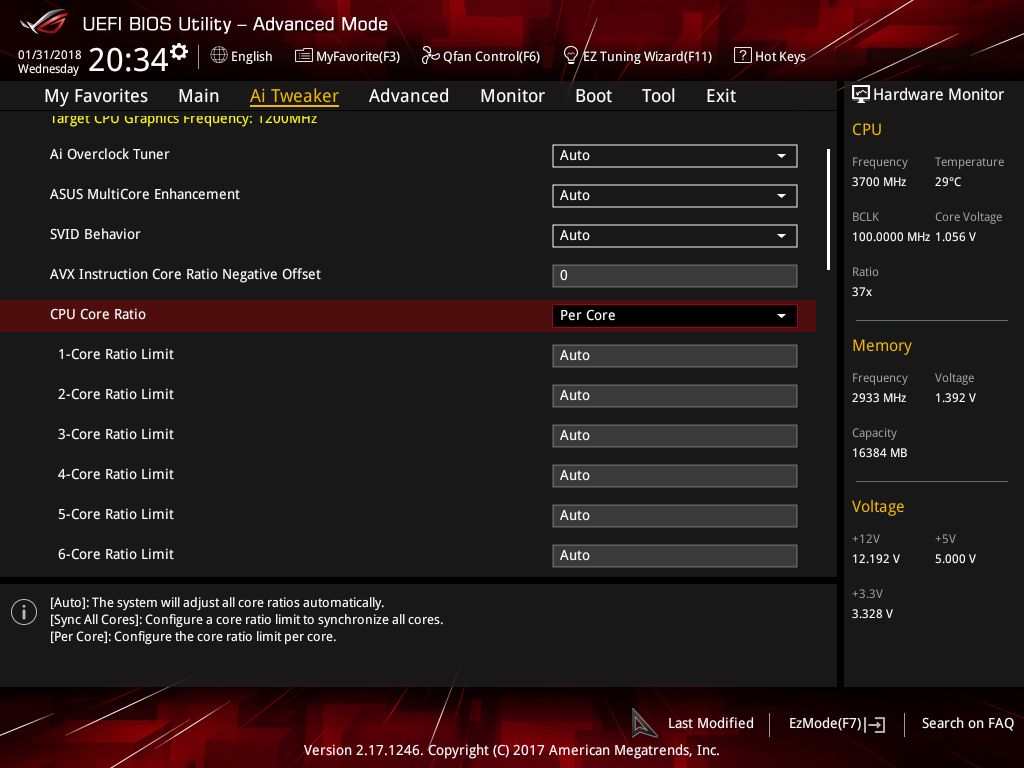Click the ROG logo icon
This screenshot has height=768, width=1024.
coord(44,22)
